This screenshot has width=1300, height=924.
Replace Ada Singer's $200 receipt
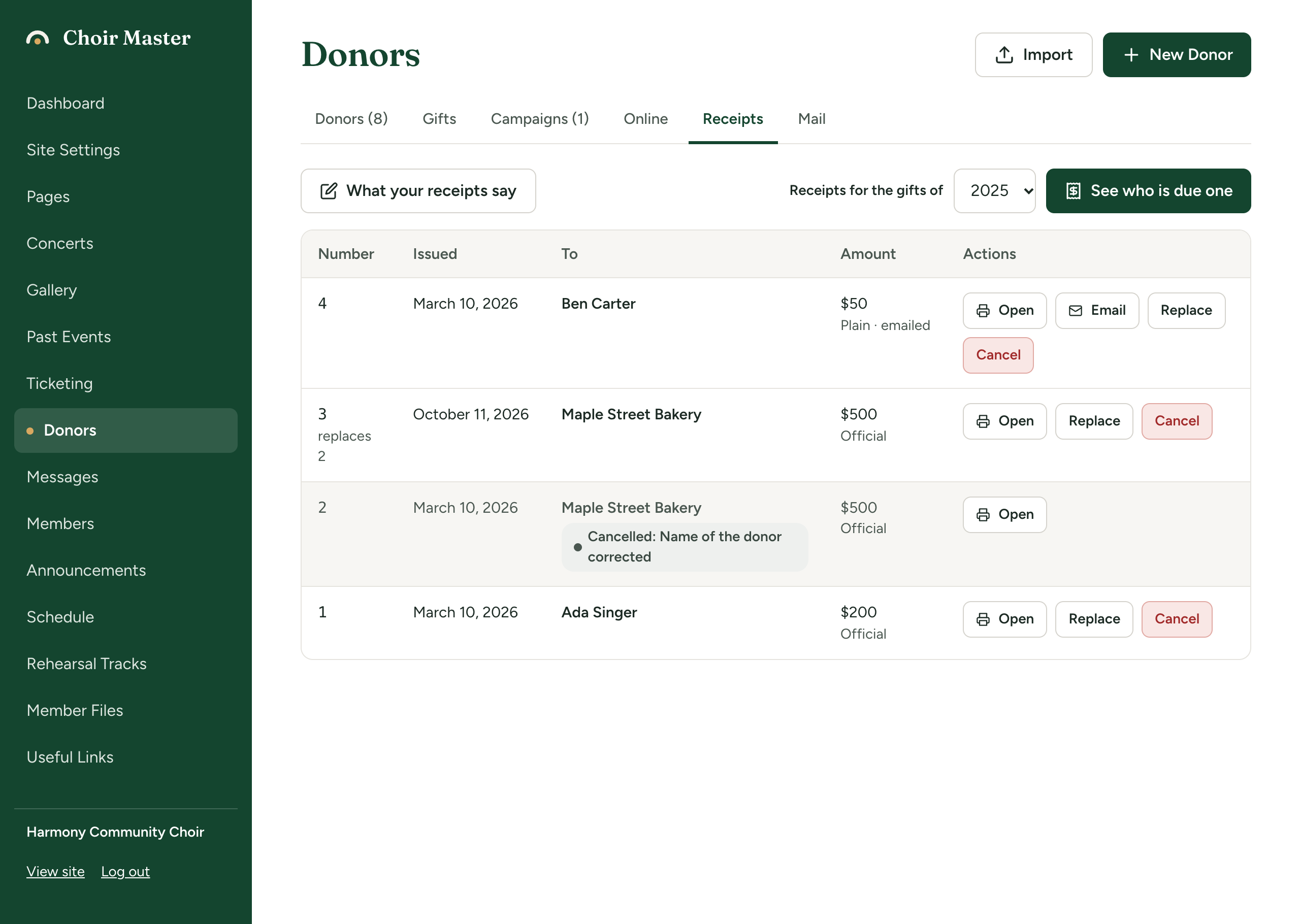click(x=1093, y=619)
